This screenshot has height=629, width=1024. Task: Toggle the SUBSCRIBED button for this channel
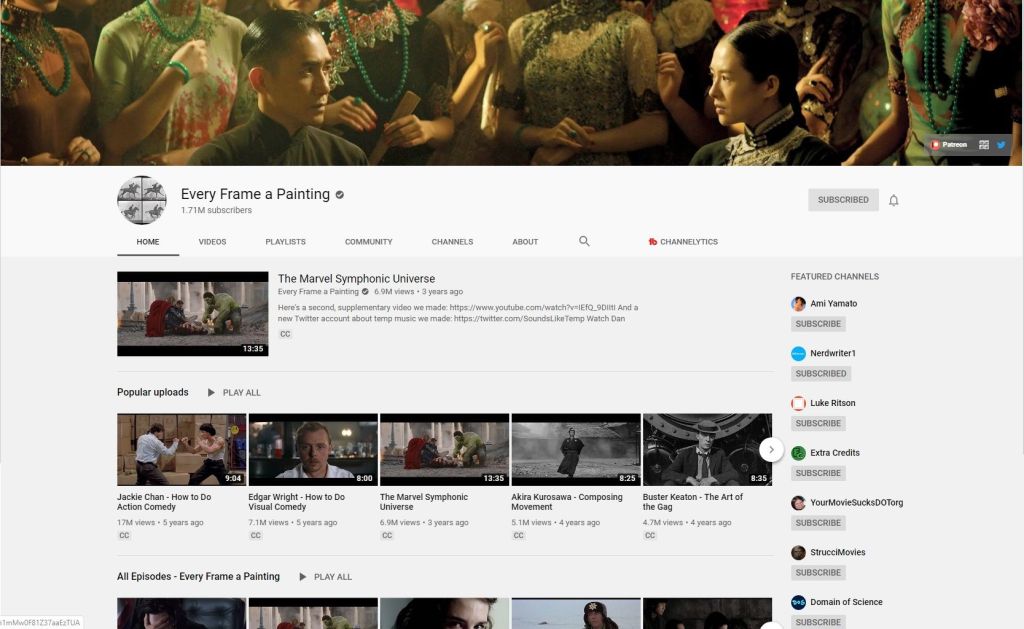(x=843, y=200)
